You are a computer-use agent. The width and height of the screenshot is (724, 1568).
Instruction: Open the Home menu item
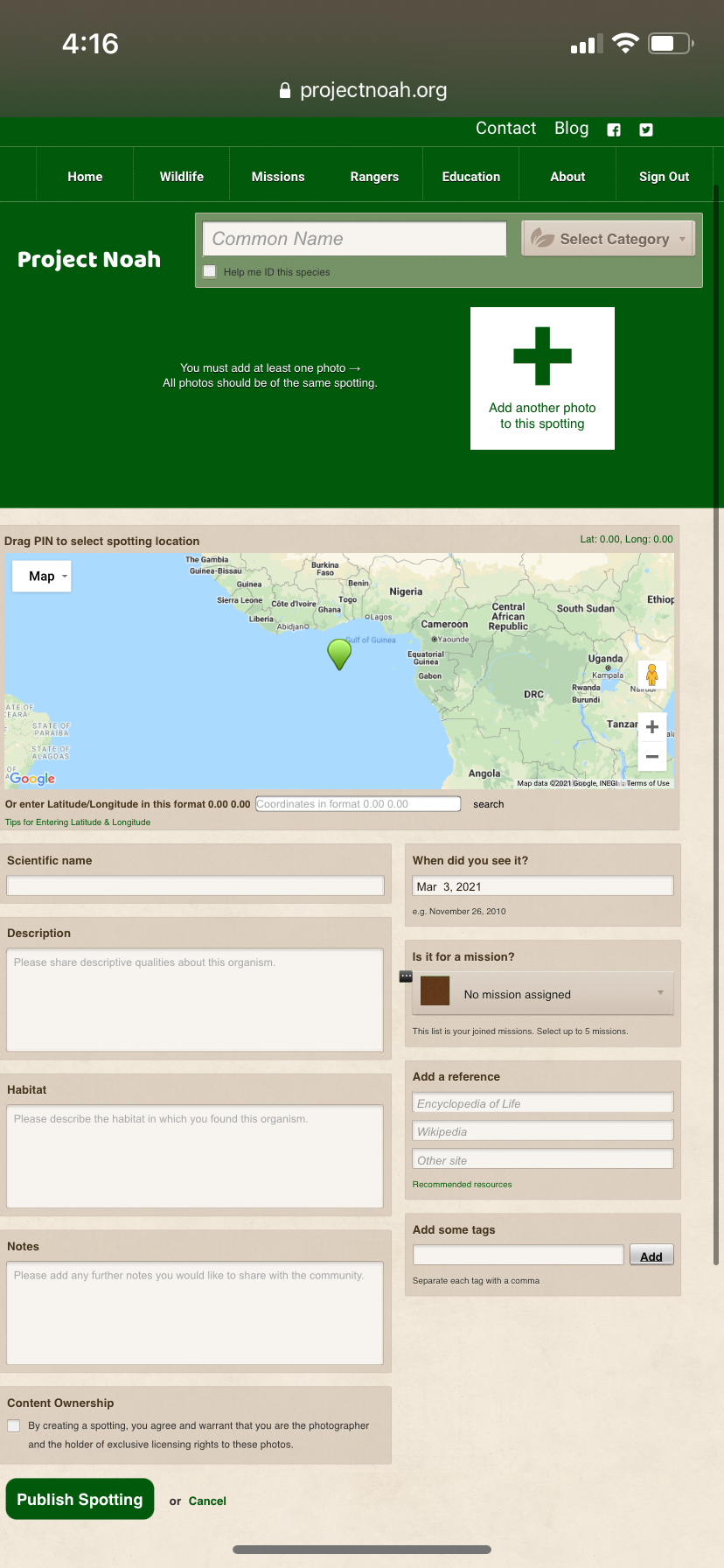tap(85, 176)
